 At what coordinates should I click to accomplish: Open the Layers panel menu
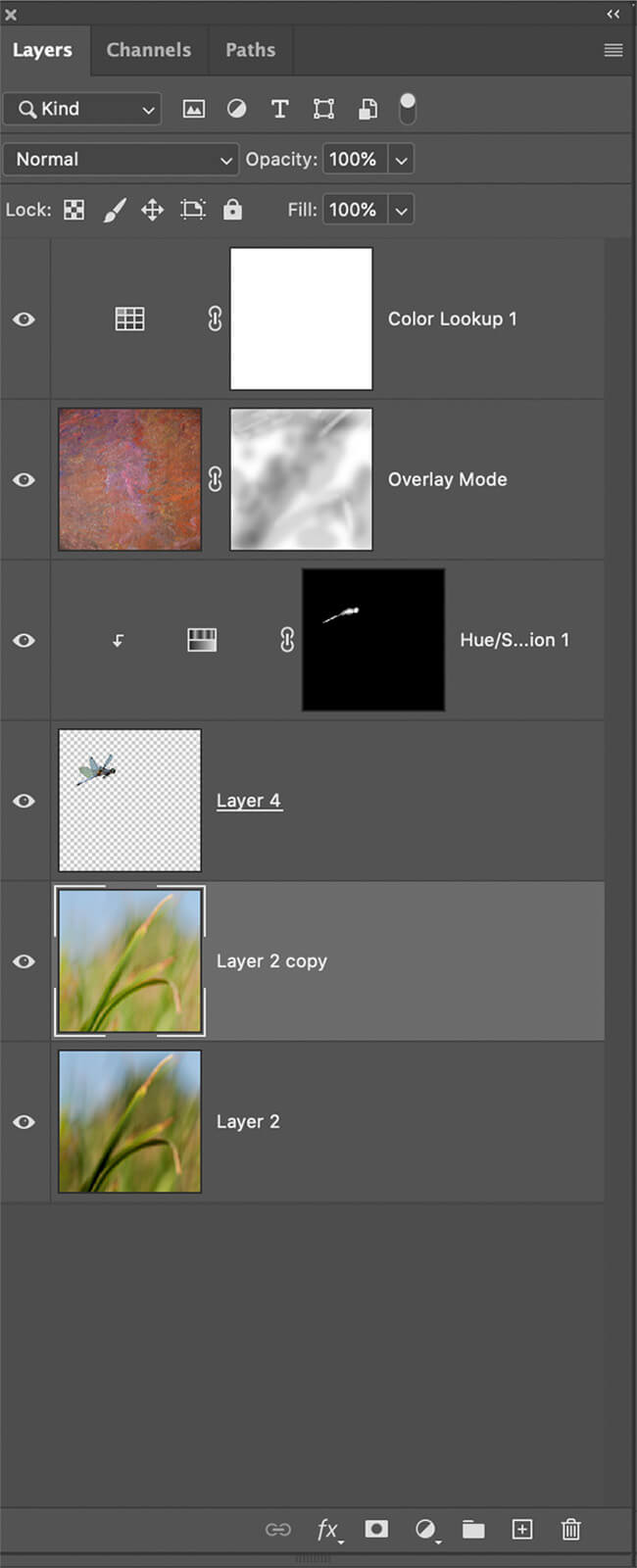612,50
